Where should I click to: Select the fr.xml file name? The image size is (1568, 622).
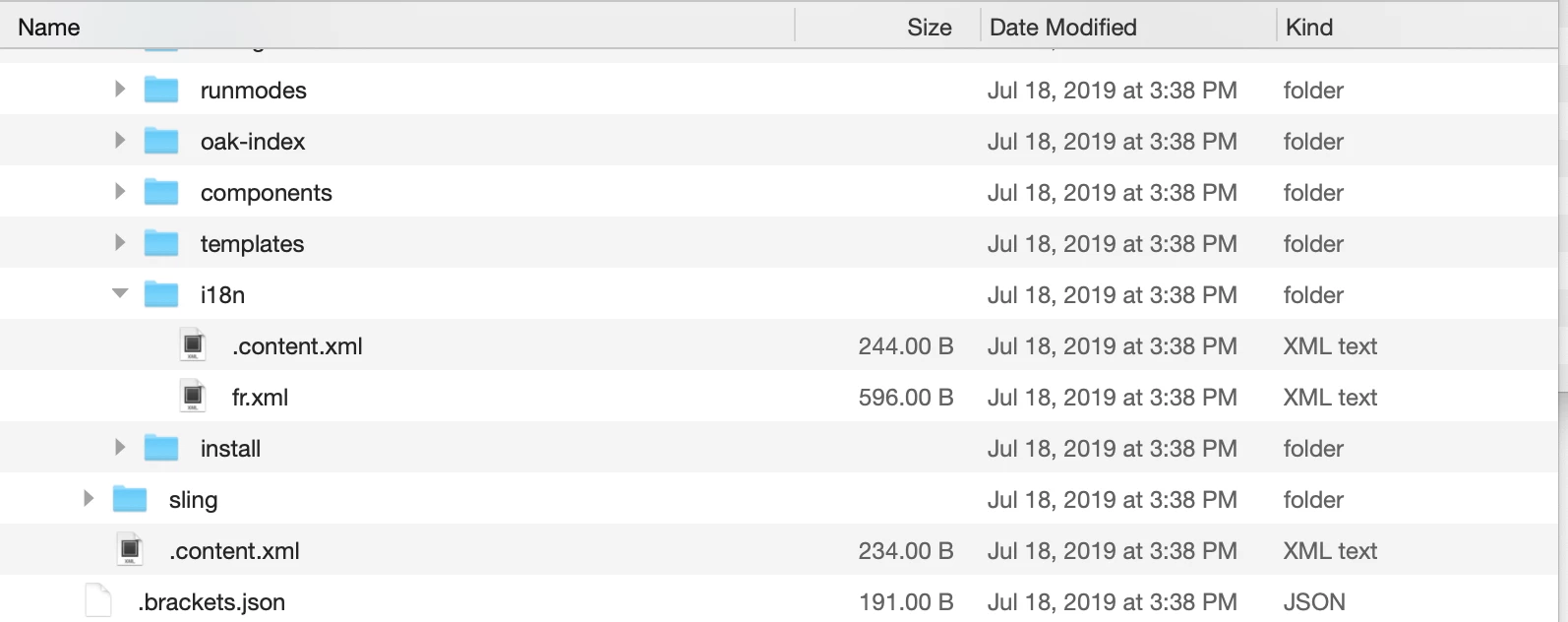(260, 398)
